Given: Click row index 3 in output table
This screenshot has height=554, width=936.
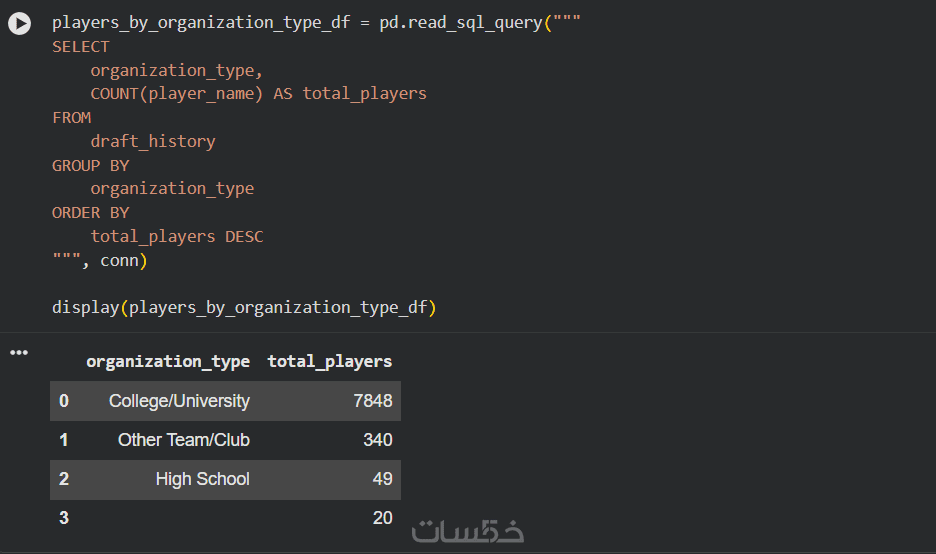Looking at the screenshot, I should (x=64, y=518).
